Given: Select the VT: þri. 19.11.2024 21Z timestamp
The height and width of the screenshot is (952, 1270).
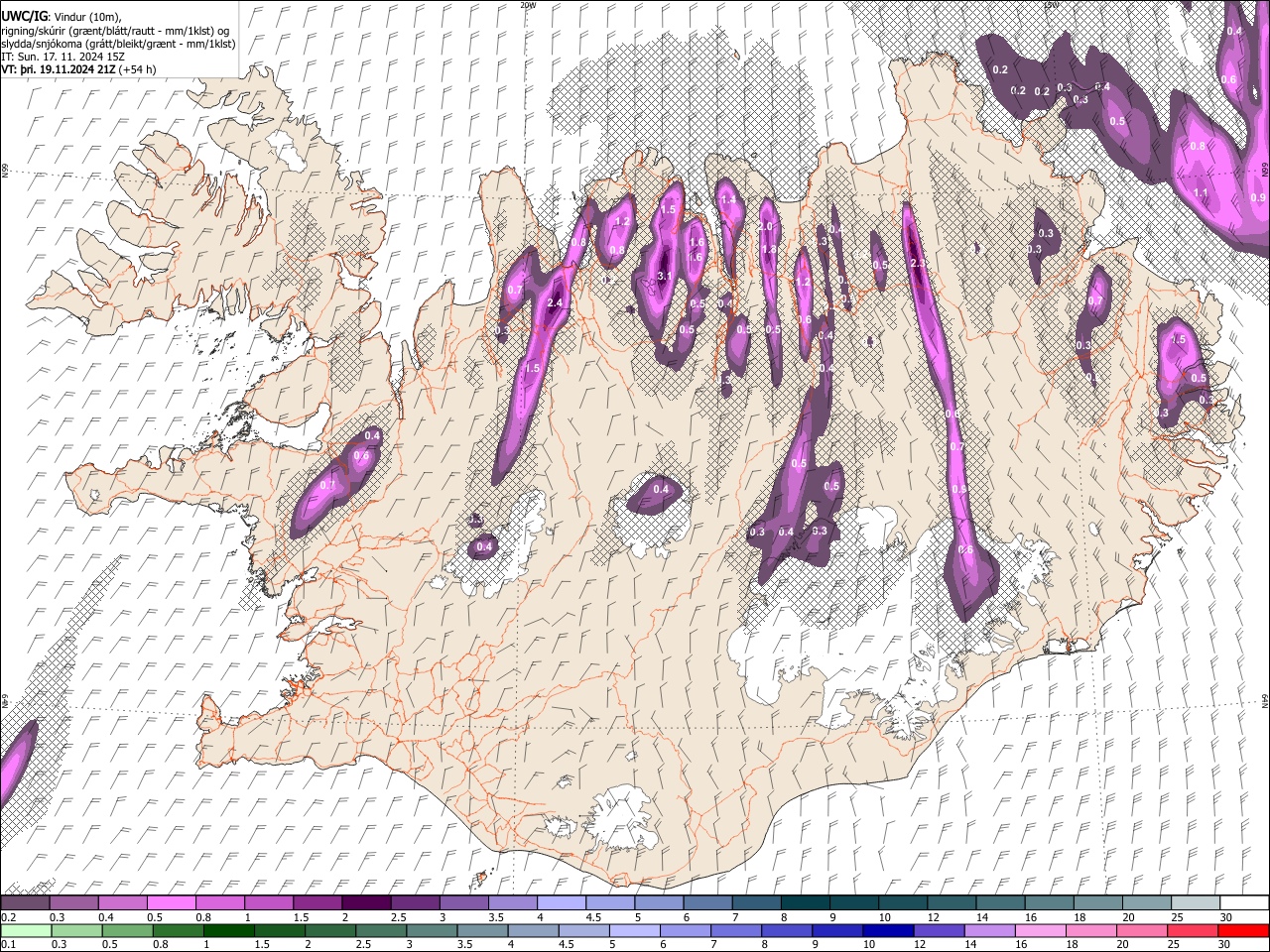Looking at the screenshot, I should [58, 70].
